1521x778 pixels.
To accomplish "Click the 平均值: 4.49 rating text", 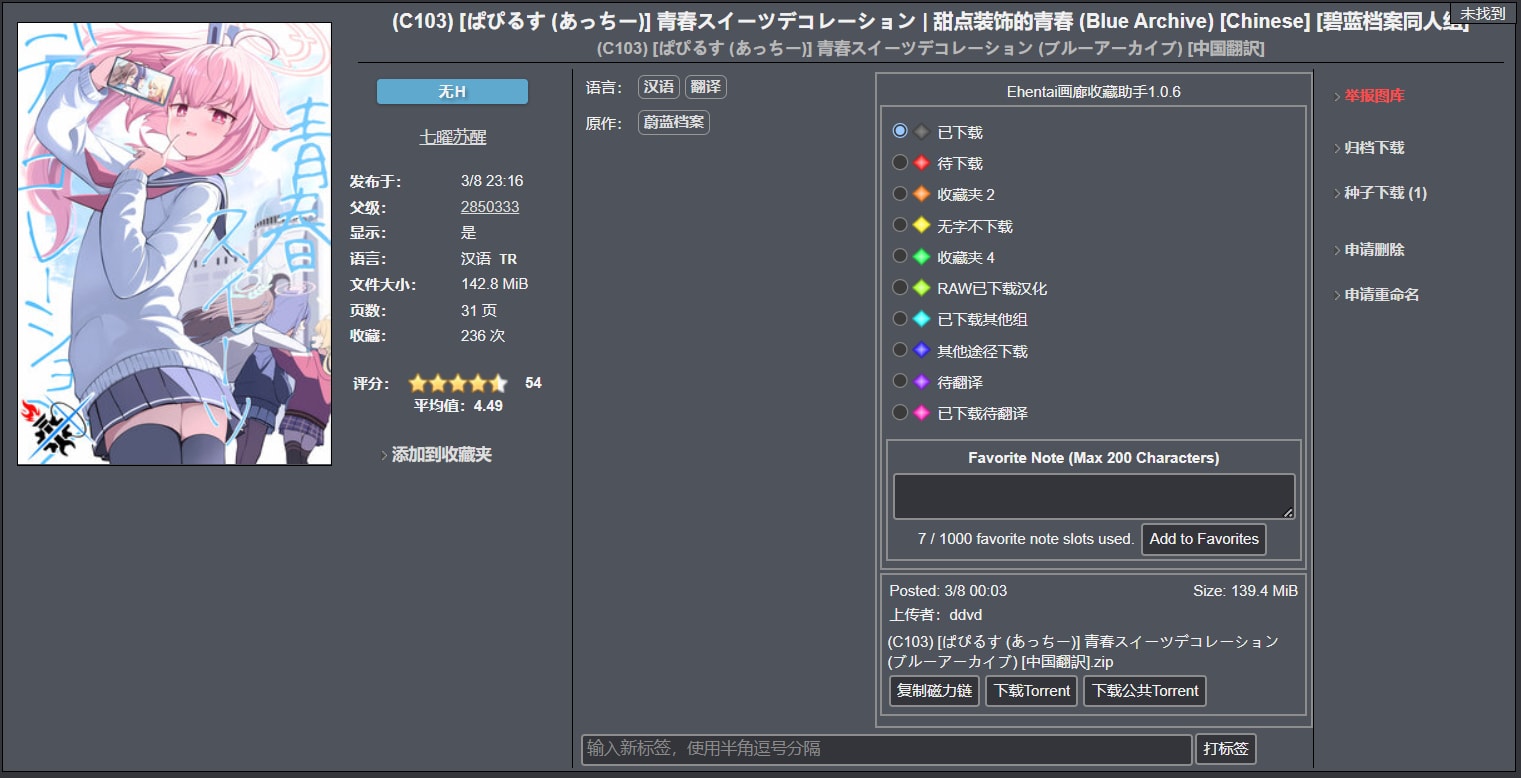I will click(x=458, y=406).
